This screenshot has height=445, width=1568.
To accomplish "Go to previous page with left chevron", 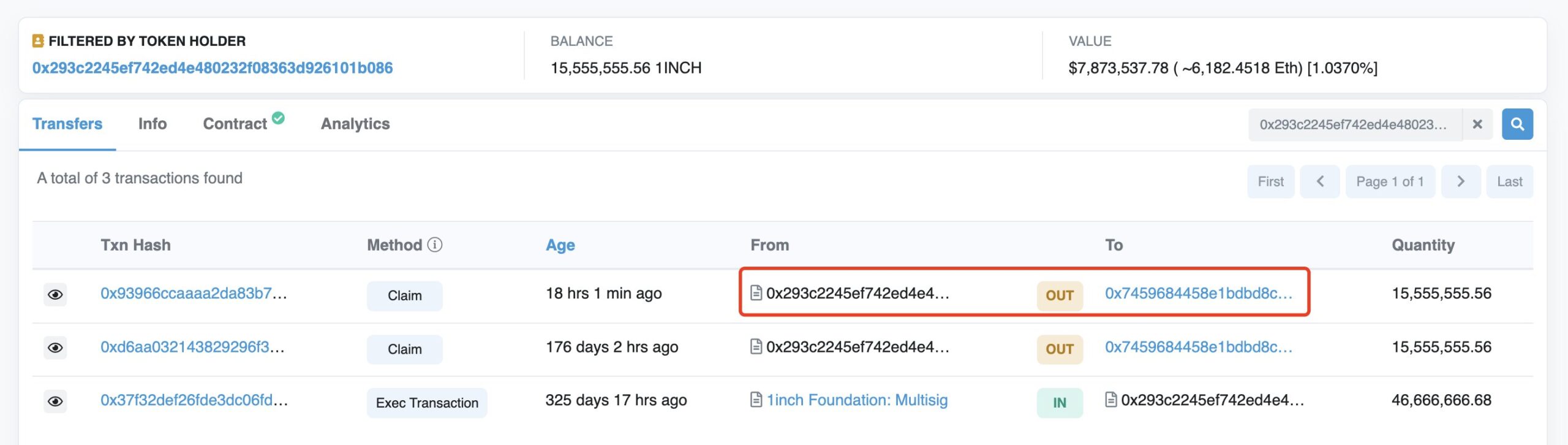I will pos(1319,181).
